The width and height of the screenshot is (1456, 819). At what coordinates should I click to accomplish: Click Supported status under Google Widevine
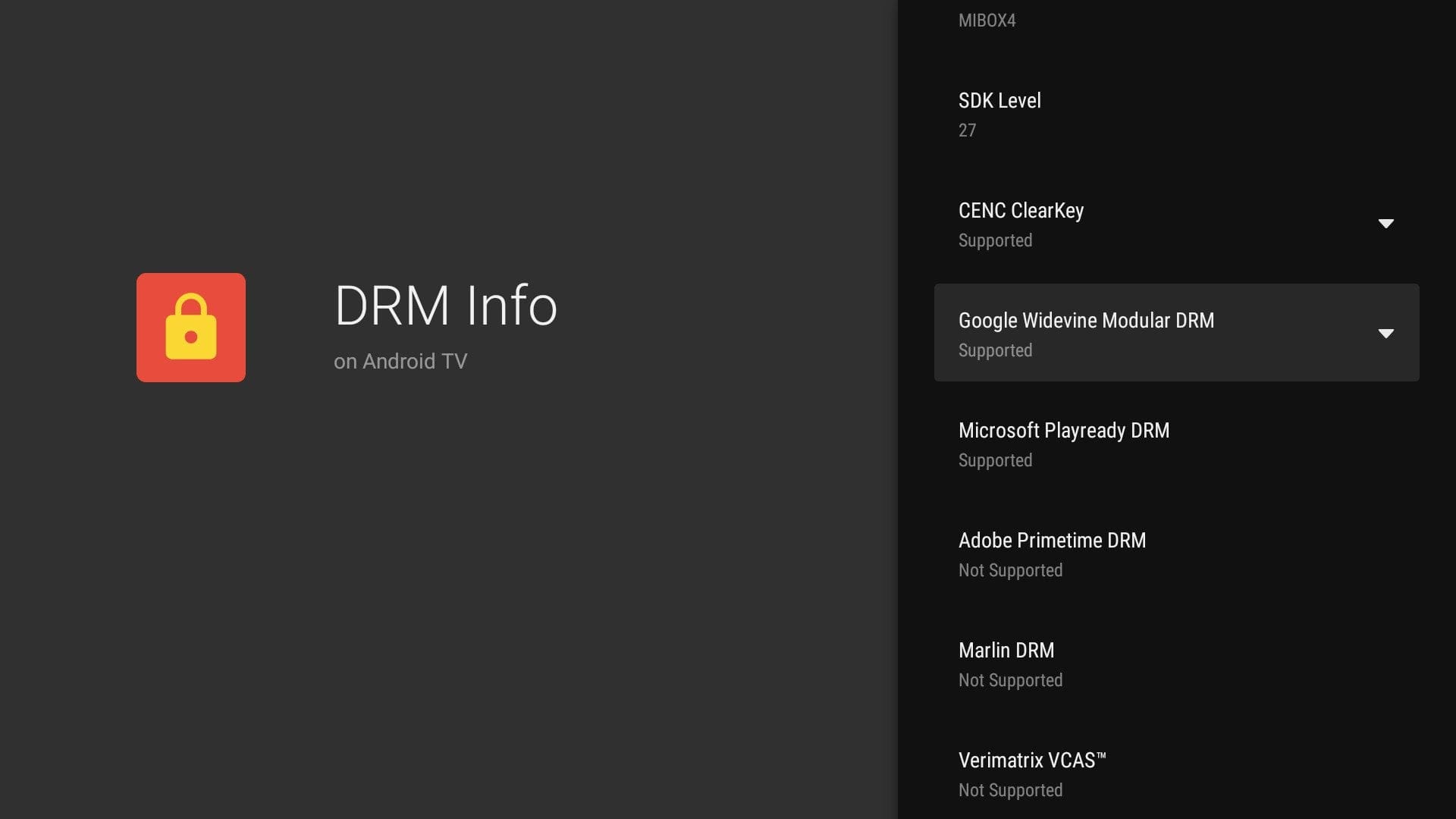pyautogui.click(x=995, y=351)
